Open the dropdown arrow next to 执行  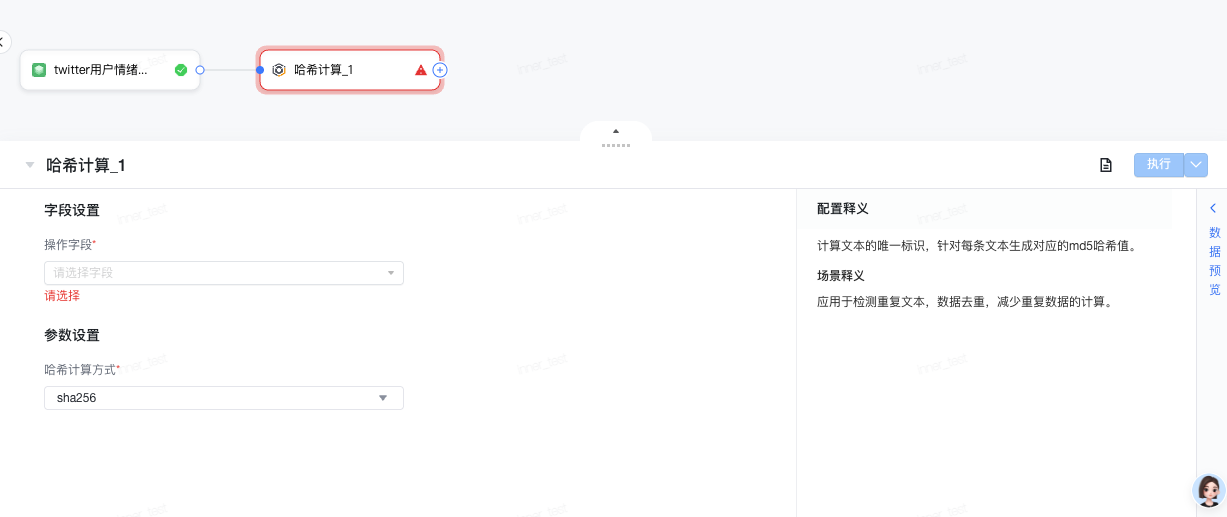click(x=1196, y=165)
